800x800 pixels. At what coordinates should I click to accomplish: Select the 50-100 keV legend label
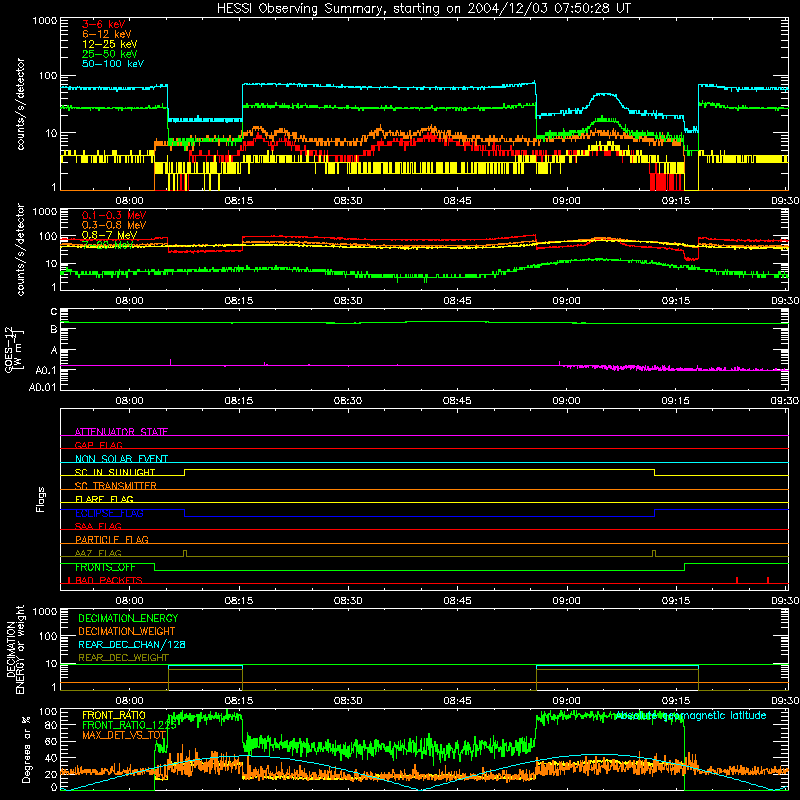(112, 63)
